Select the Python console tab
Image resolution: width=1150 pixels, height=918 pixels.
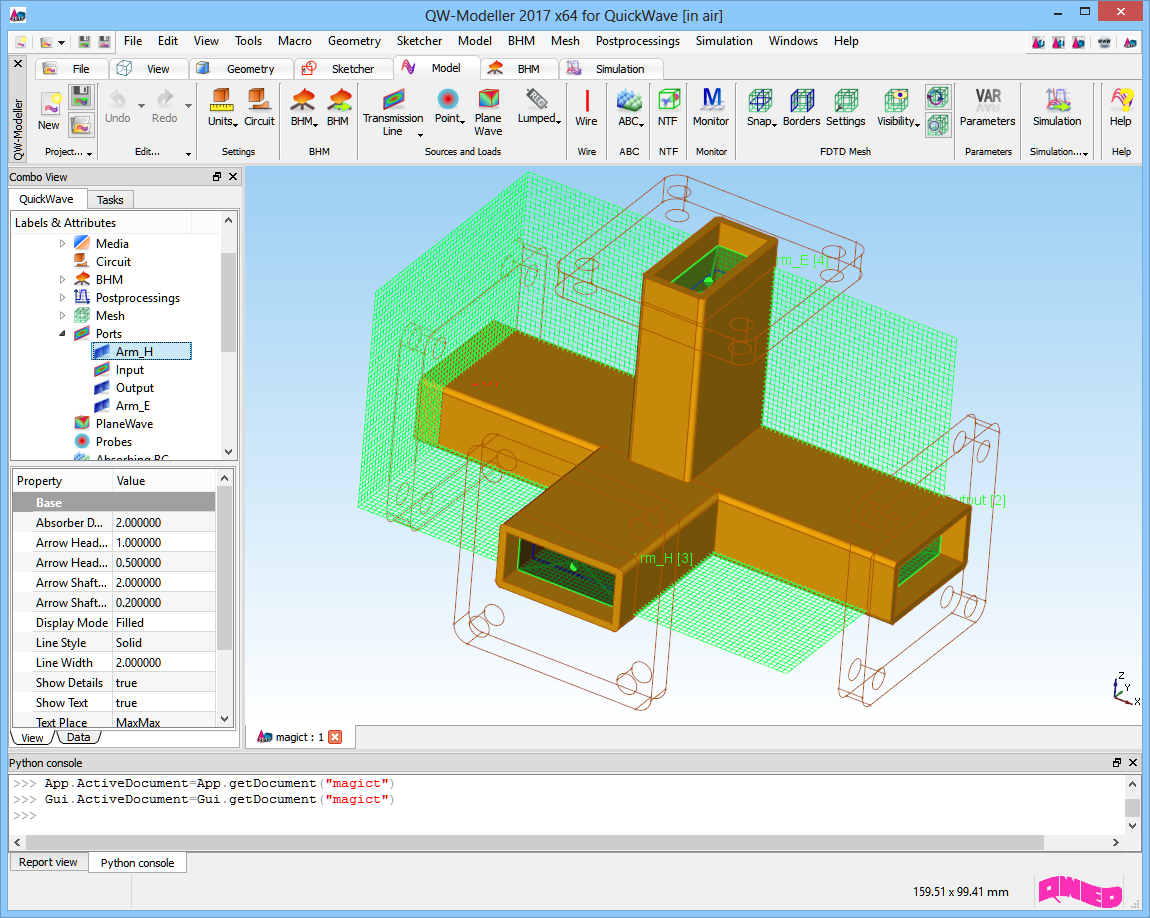coord(137,862)
